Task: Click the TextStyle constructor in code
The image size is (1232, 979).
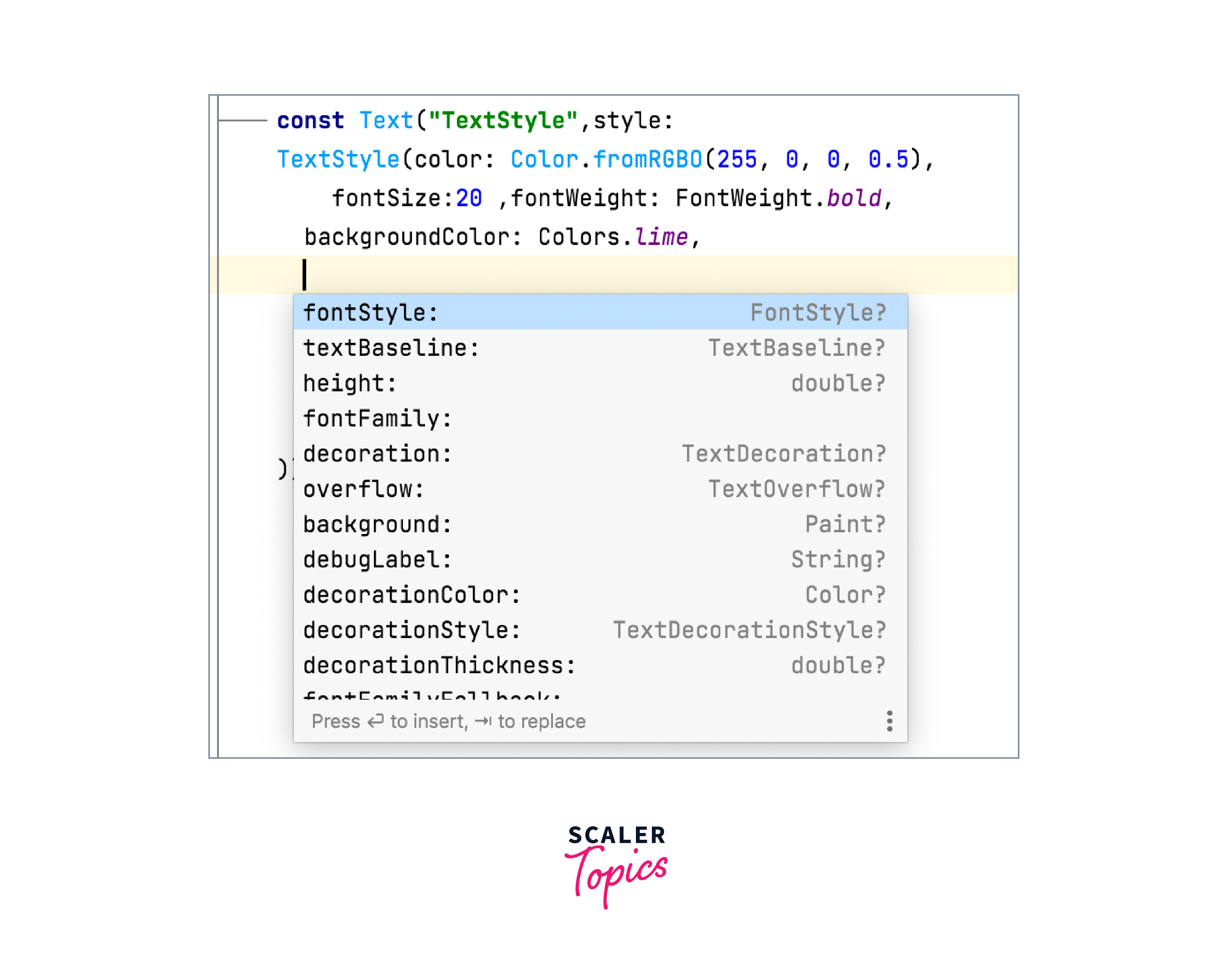Action: [x=338, y=159]
